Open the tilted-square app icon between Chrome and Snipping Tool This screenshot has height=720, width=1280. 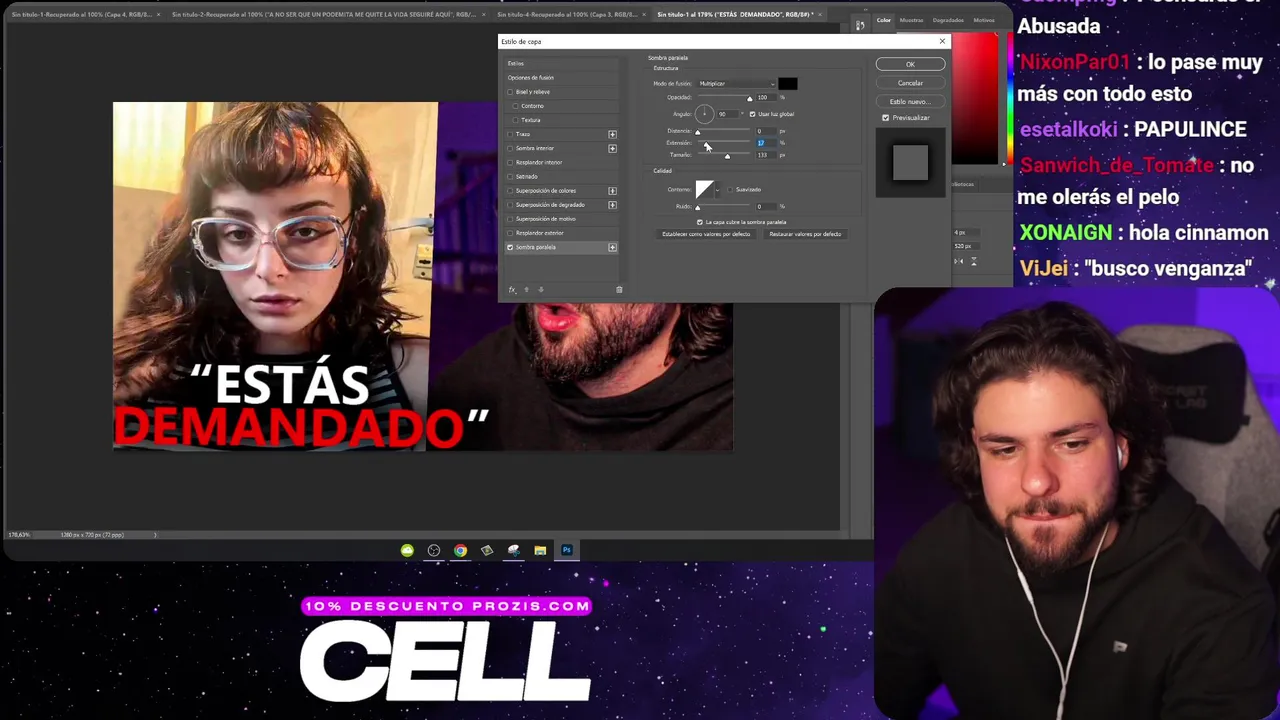[487, 550]
